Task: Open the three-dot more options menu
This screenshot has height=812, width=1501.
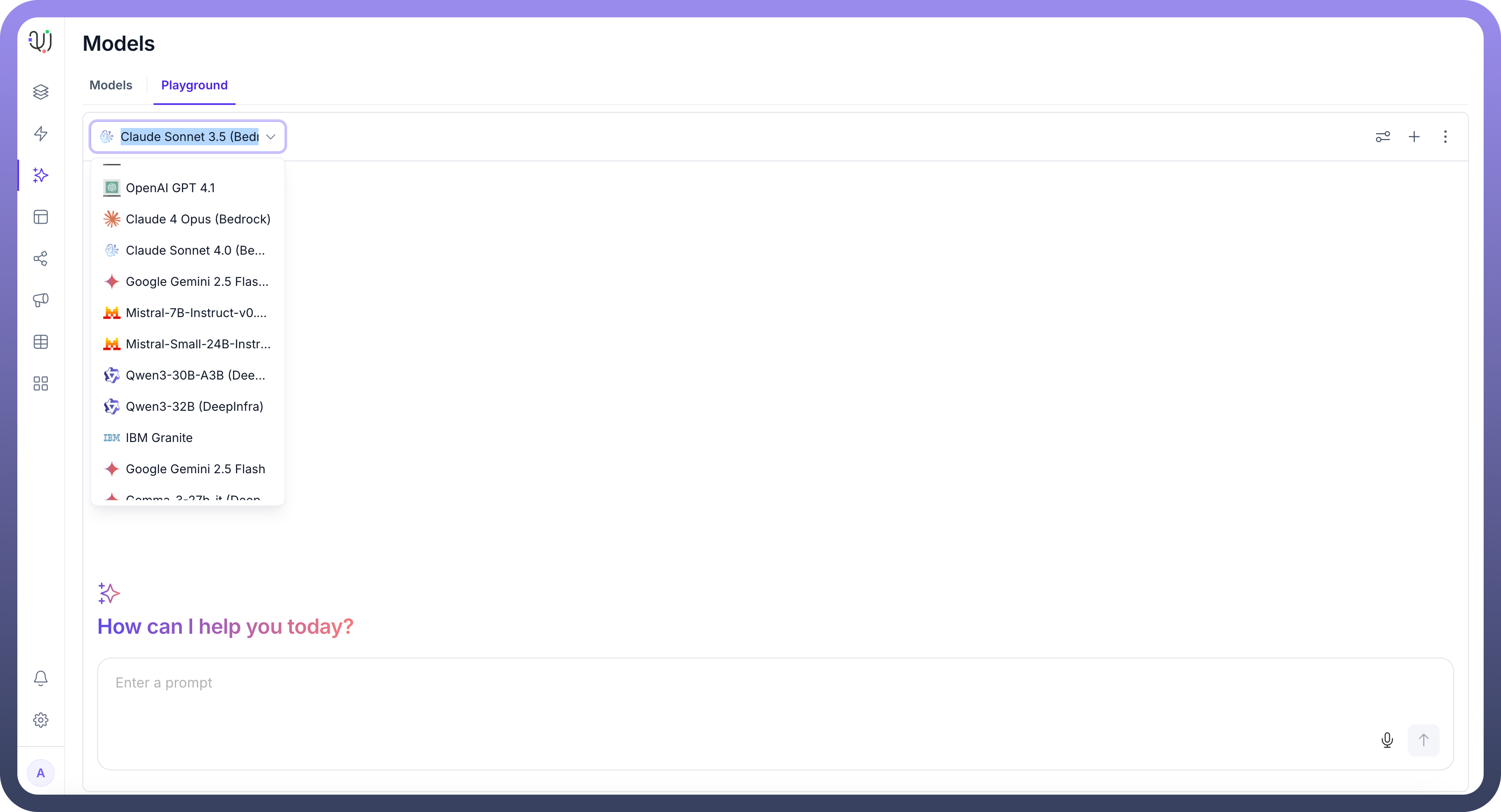Action: point(1445,137)
